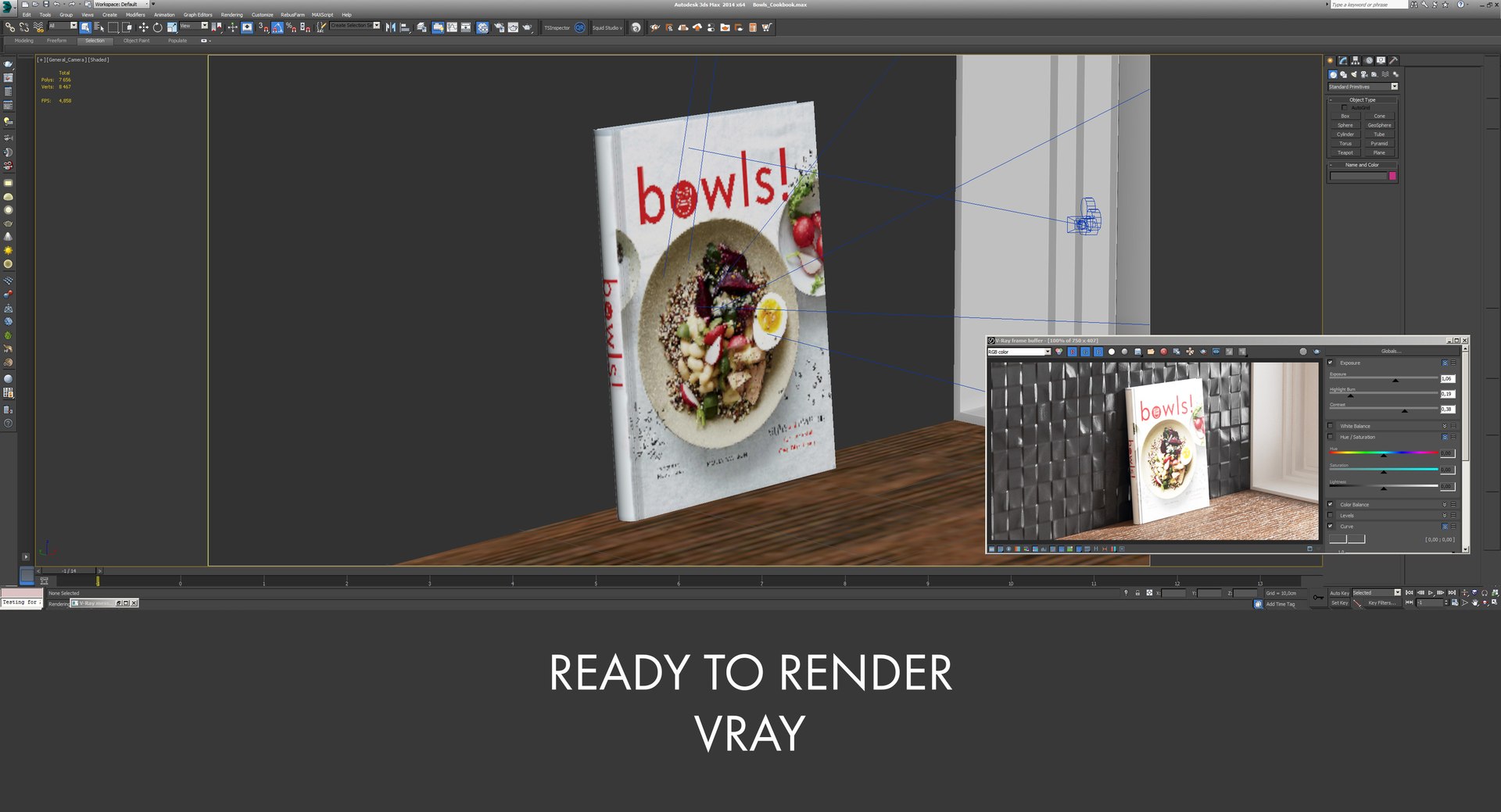The image size is (1501, 812).
Task: Select the Move tool in main toolbar
Action: [x=144, y=27]
